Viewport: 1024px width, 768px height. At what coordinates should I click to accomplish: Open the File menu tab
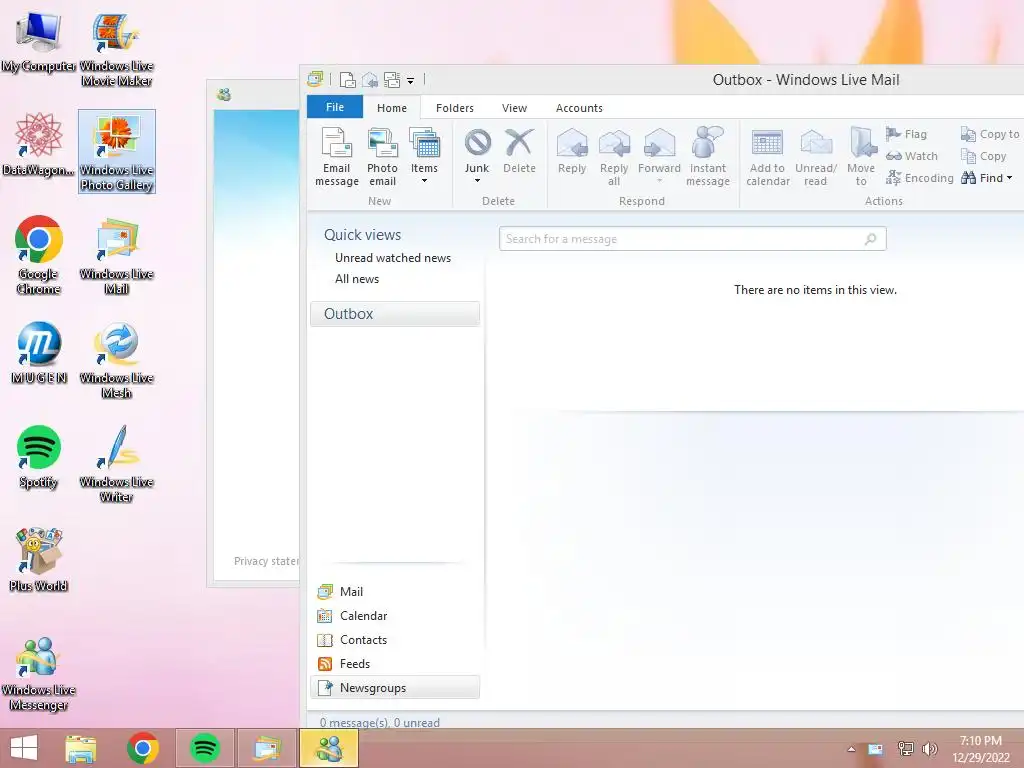point(335,107)
